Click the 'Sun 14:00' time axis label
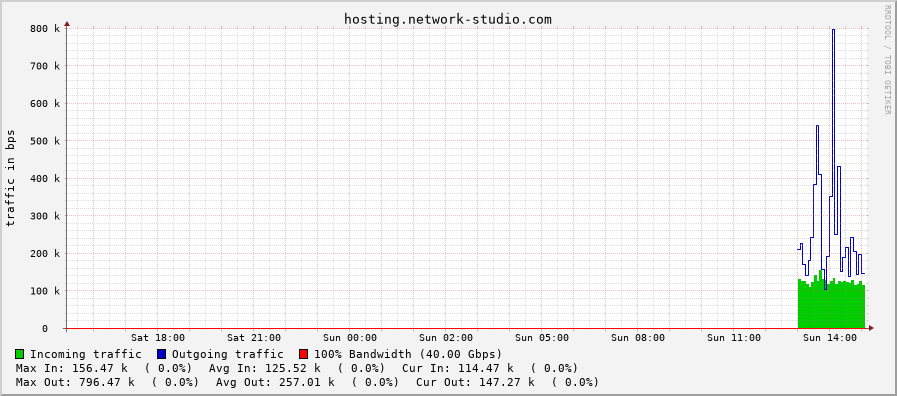The image size is (897, 396). tap(831, 338)
